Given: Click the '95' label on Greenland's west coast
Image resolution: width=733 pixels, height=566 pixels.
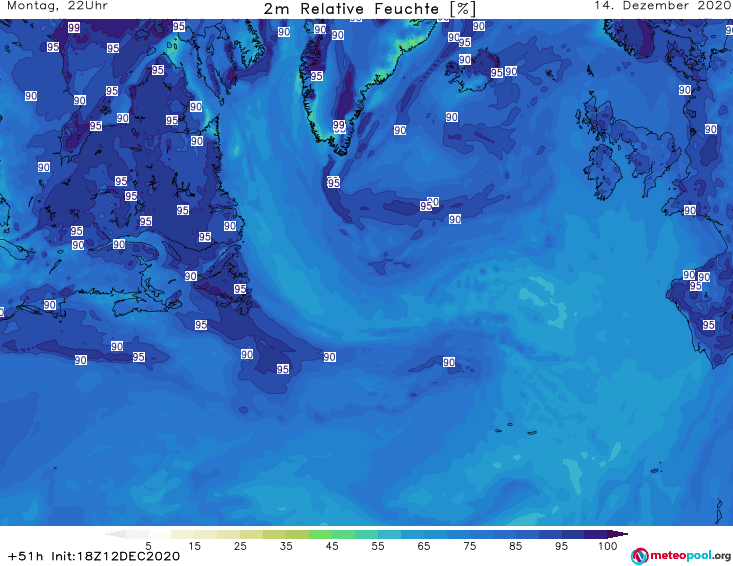Looking at the screenshot, I should pyautogui.click(x=316, y=76).
